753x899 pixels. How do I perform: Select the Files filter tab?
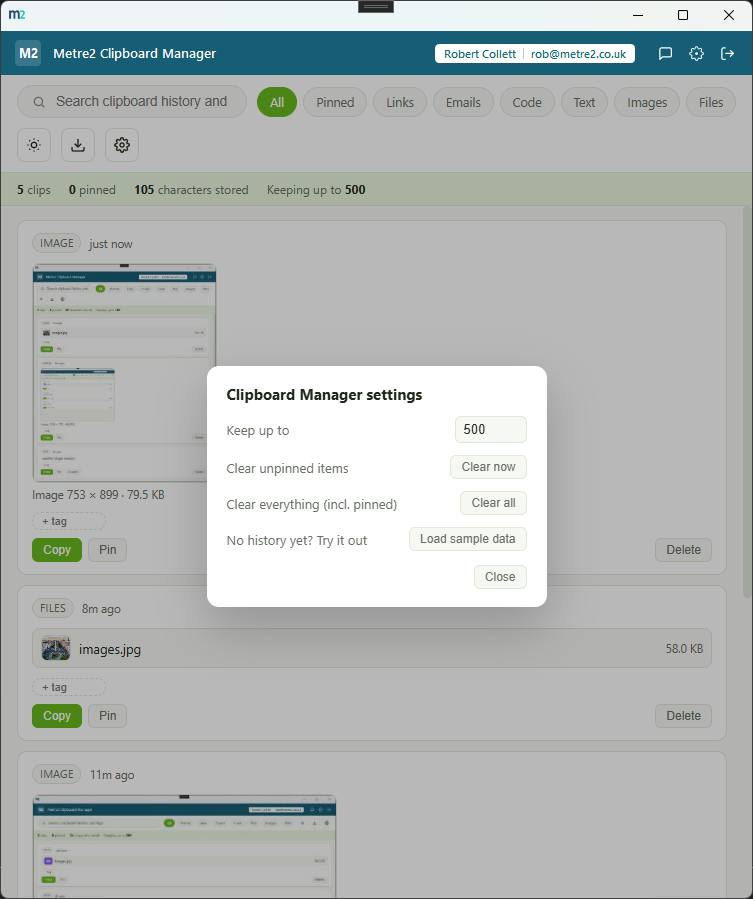coord(711,102)
